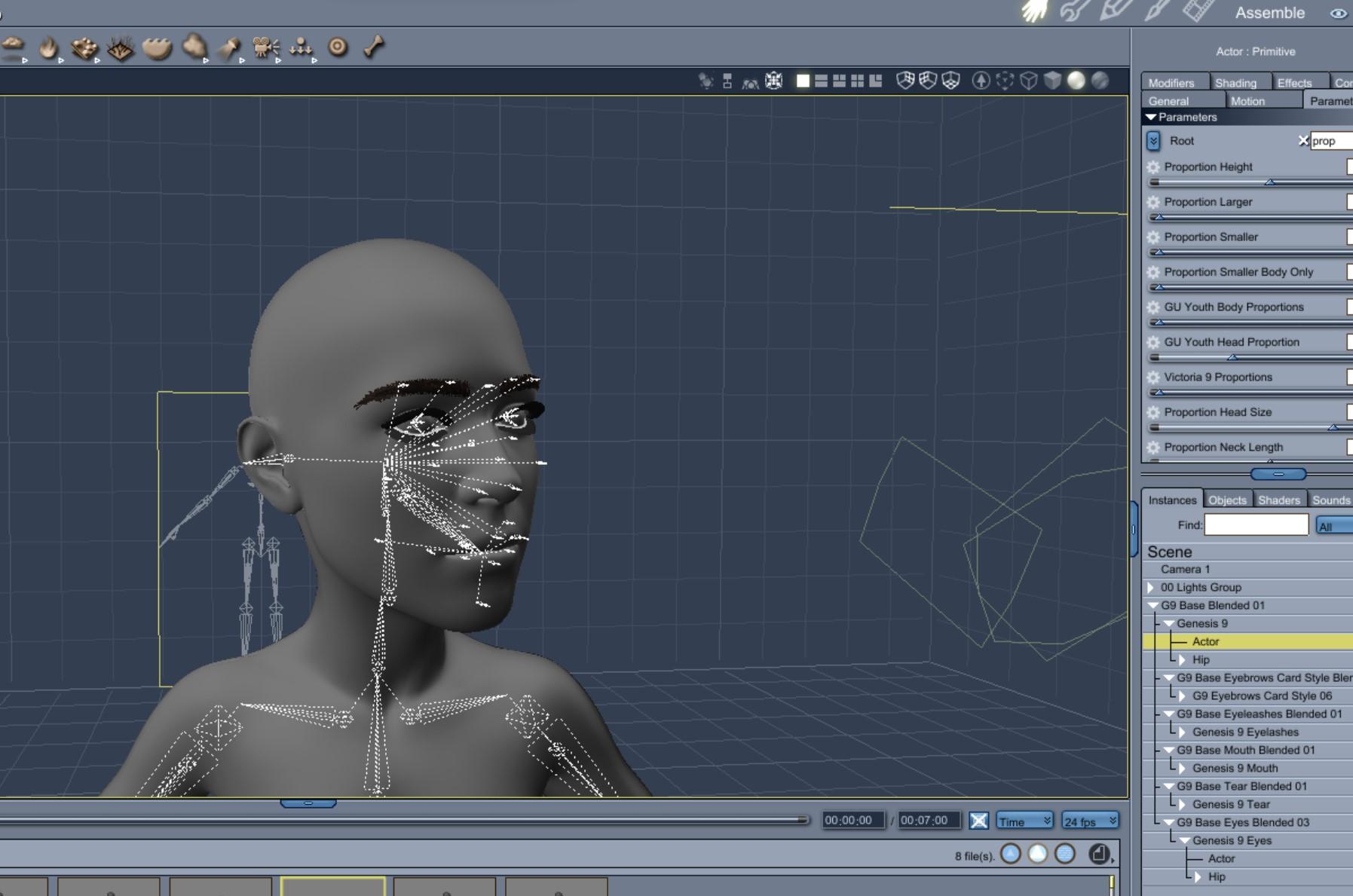Select the two-row split view layout
Viewport: 1353px width, 896px height.
tap(822, 81)
